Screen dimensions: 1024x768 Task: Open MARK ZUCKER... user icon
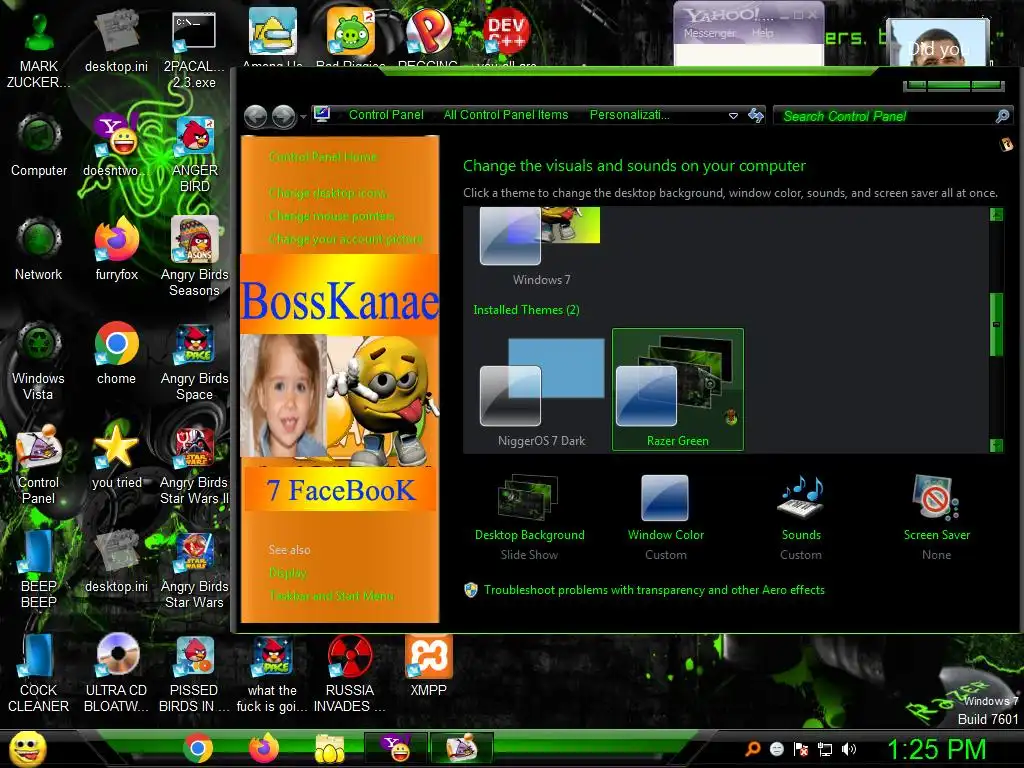39,50
